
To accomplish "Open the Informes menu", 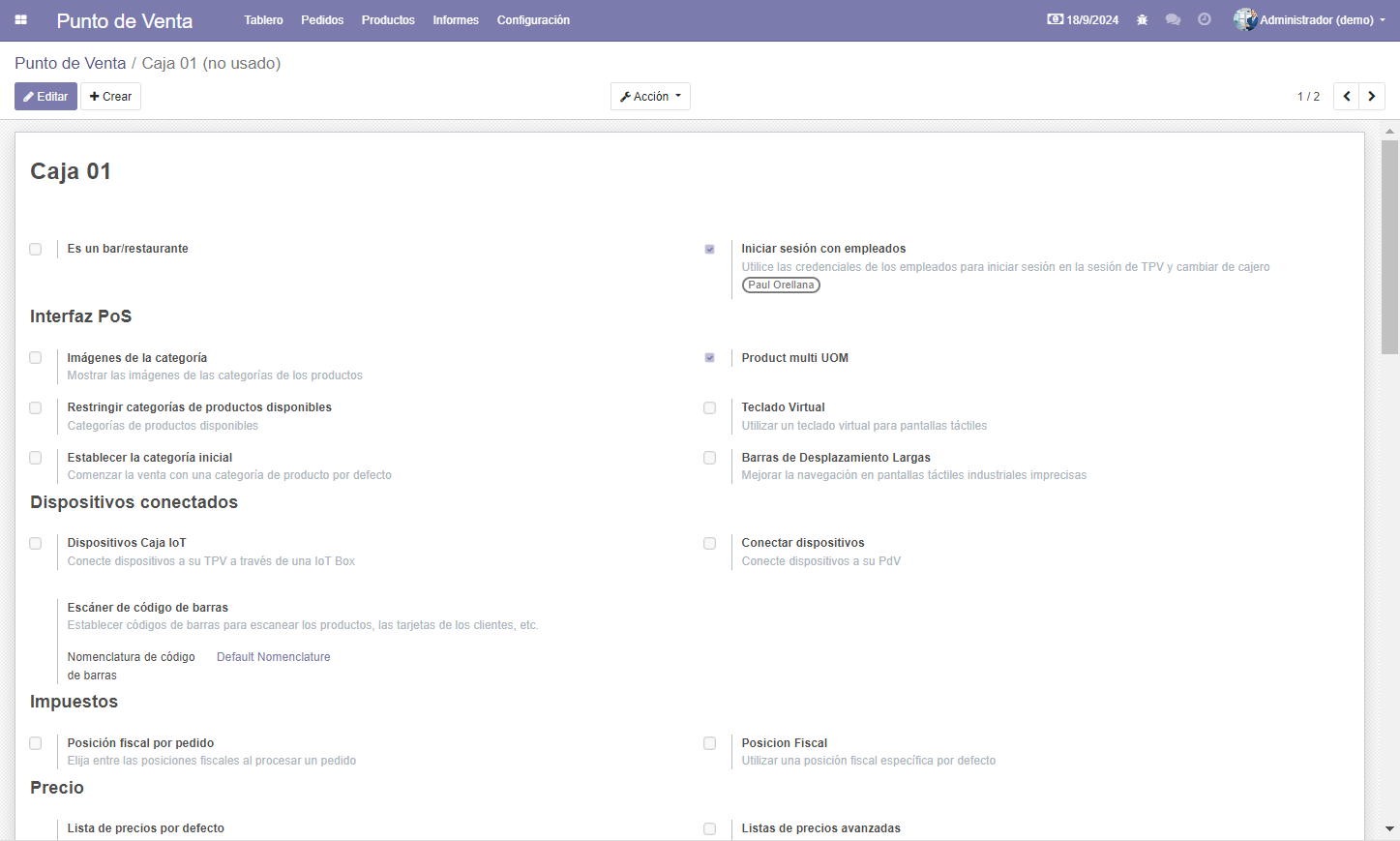I will tap(456, 20).
